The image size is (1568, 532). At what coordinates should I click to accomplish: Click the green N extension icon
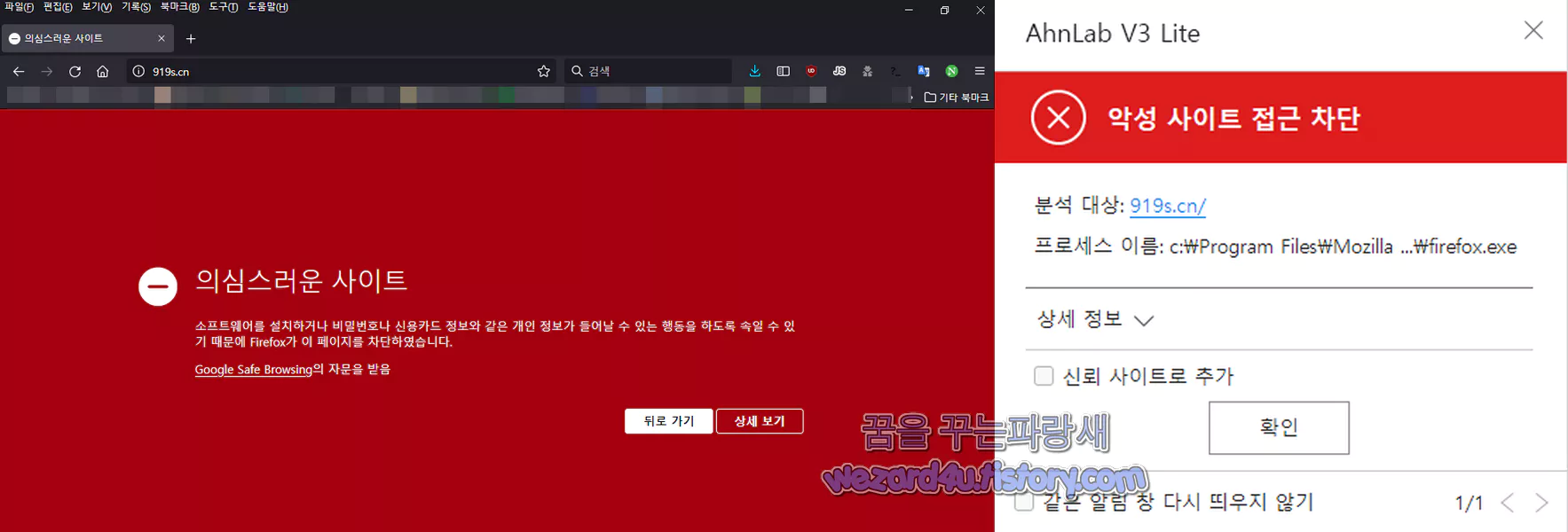(x=952, y=71)
